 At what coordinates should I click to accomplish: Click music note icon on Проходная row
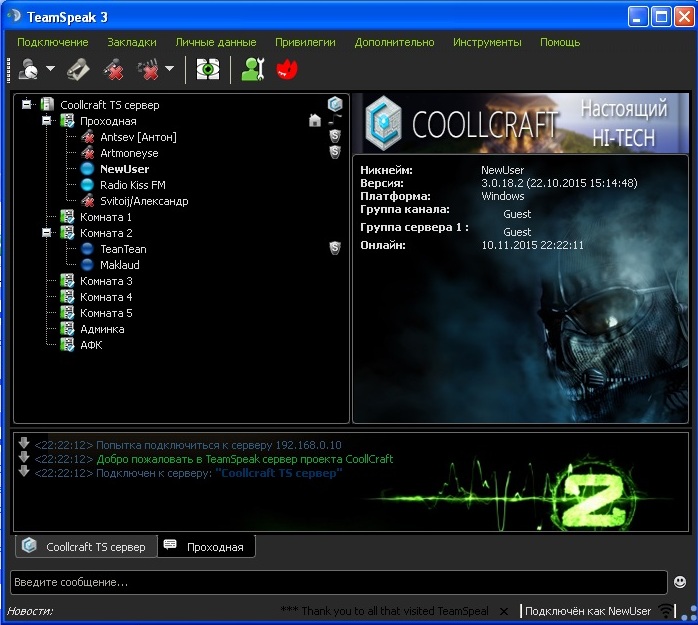click(x=335, y=120)
